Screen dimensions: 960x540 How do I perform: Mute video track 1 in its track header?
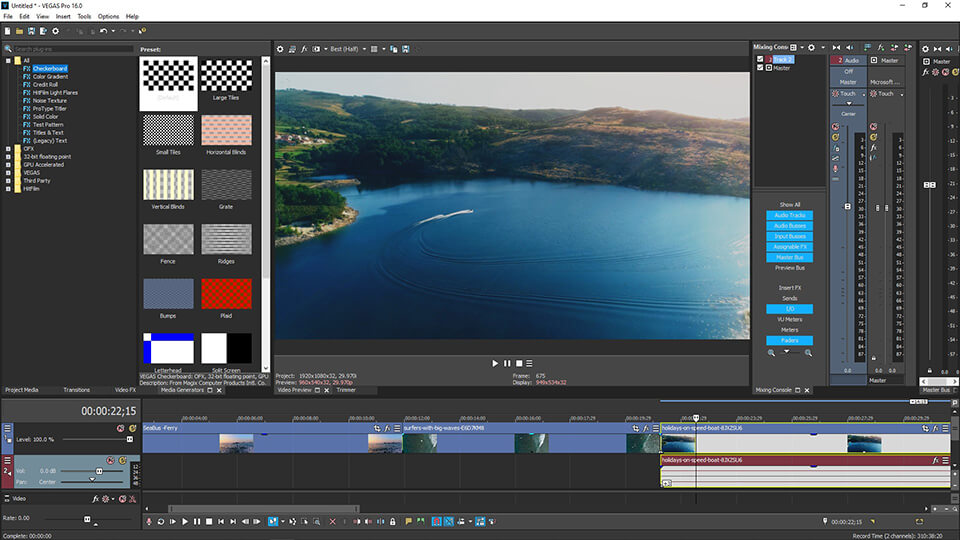click(x=121, y=429)
